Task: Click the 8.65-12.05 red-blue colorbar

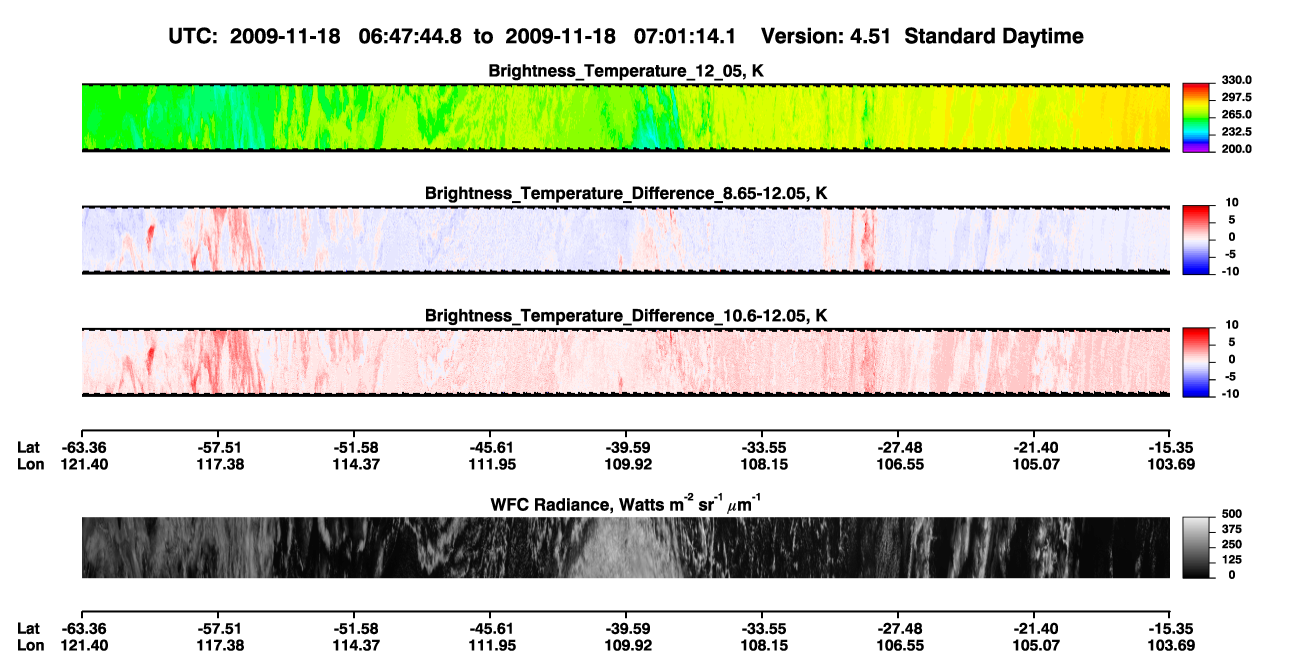Action: click(1196, 240)
